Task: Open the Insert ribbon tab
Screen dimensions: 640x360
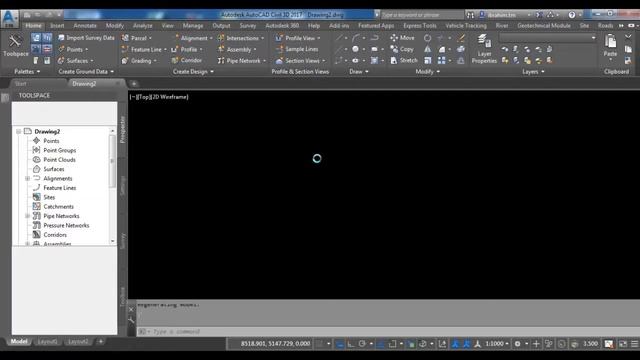Action: [x=57, y=25]
